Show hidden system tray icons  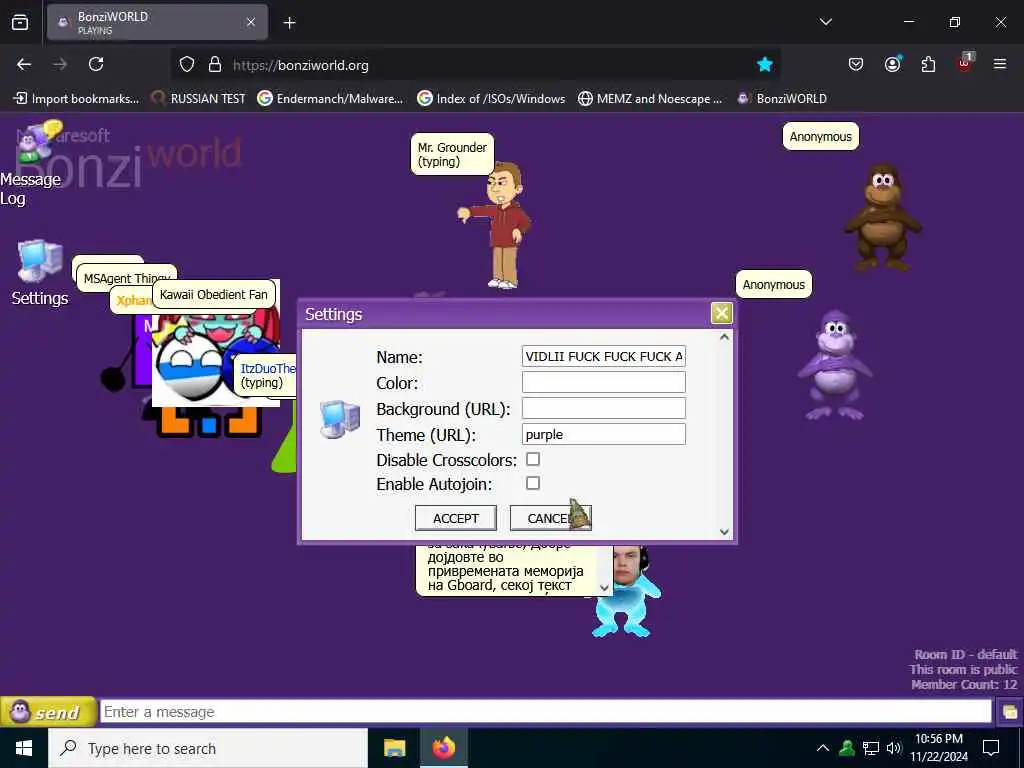[x=823, y=748]
